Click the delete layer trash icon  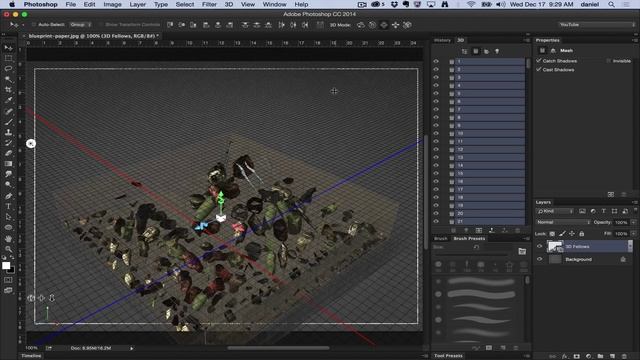coord(624,356)
